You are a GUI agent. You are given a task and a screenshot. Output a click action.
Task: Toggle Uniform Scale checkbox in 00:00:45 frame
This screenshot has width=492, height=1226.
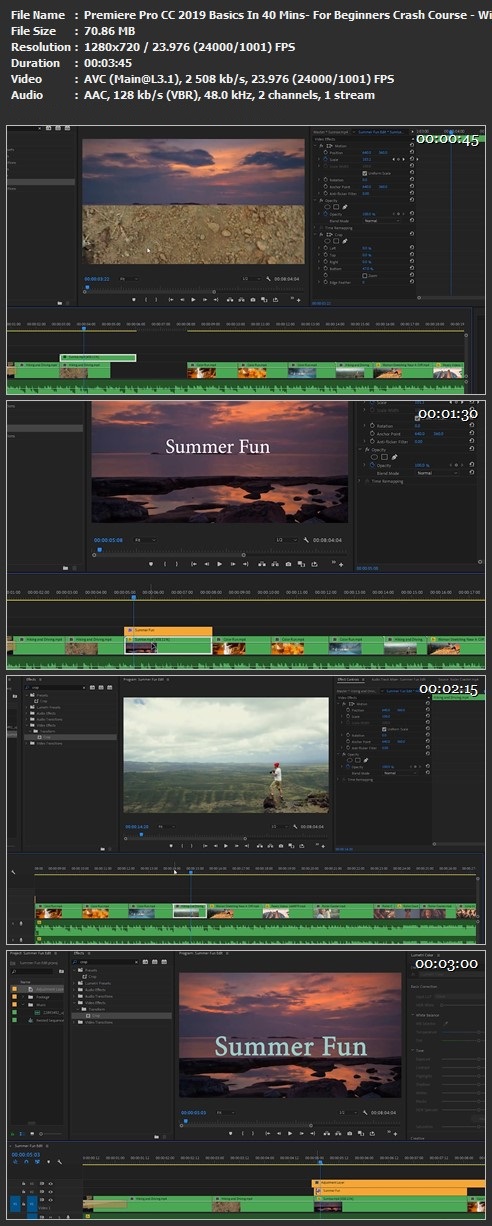[364, 173]
